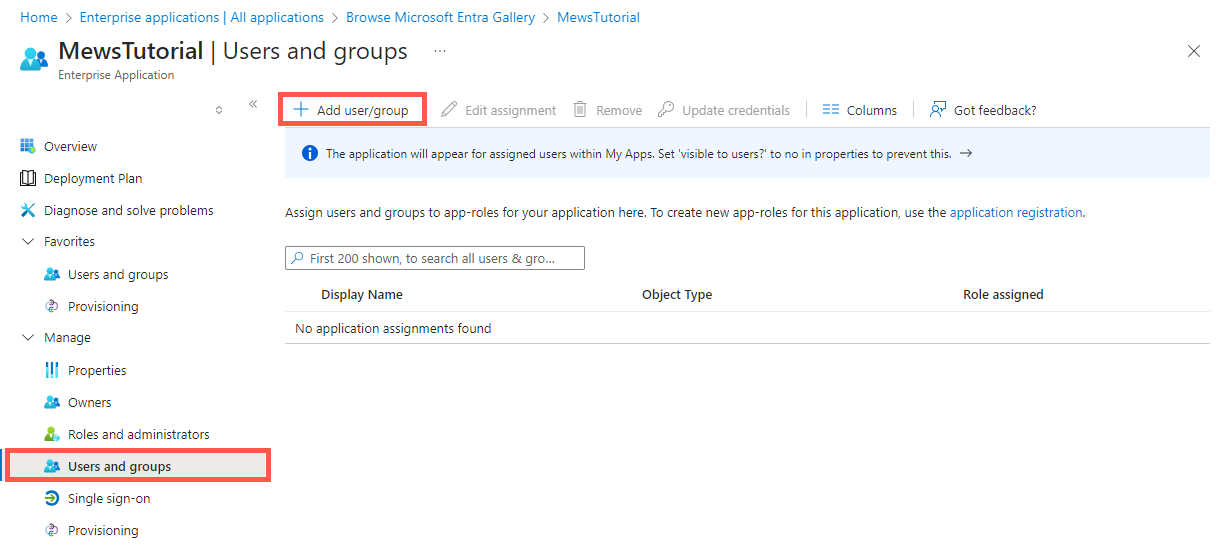Open Owners under Manage
Viewport: 1228px width, 546px height.
point(90,402)
